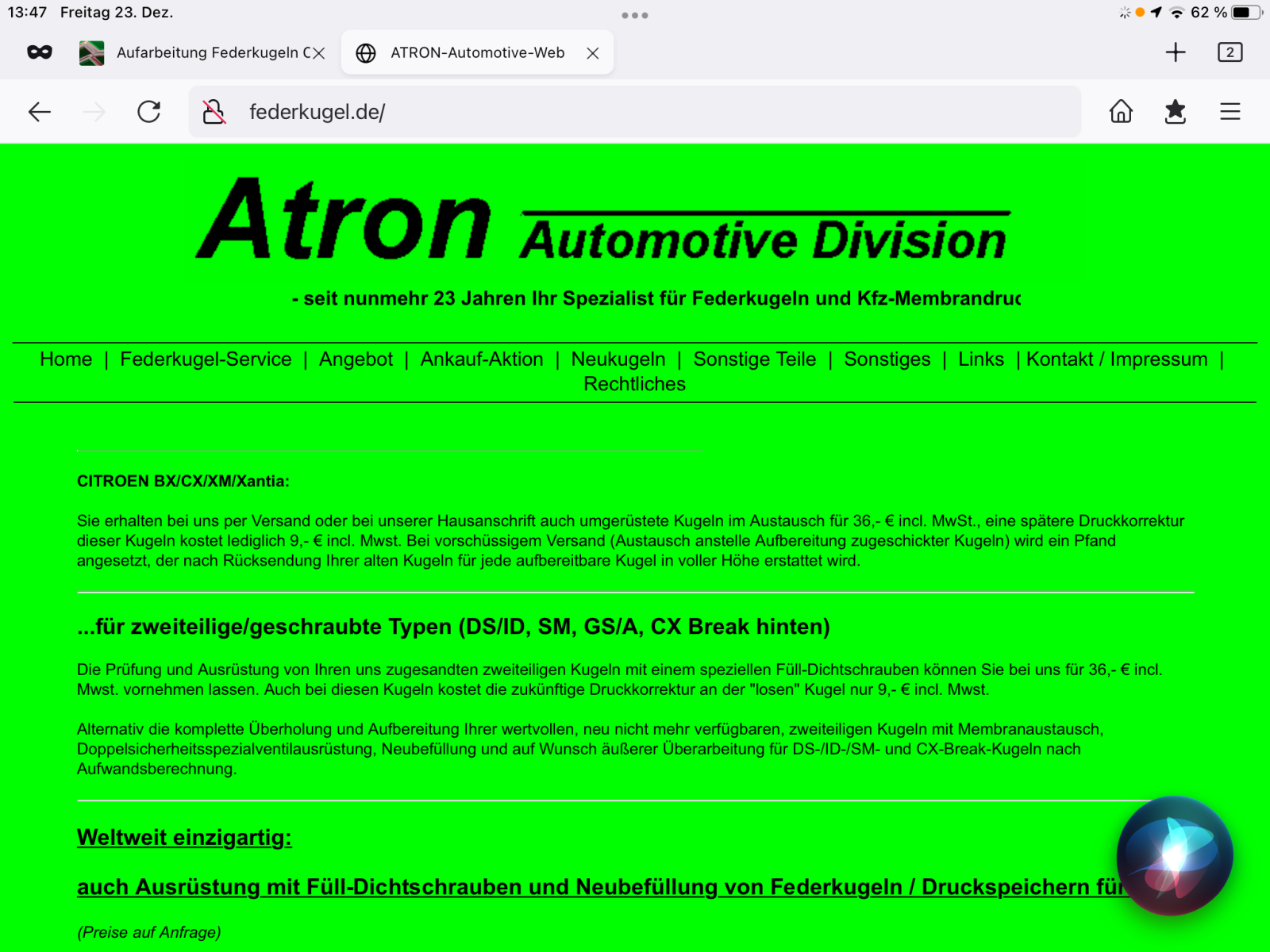Show the tab overview counter showing 2
Screen dimensions: 1270x952
(x=1230, y=52)
